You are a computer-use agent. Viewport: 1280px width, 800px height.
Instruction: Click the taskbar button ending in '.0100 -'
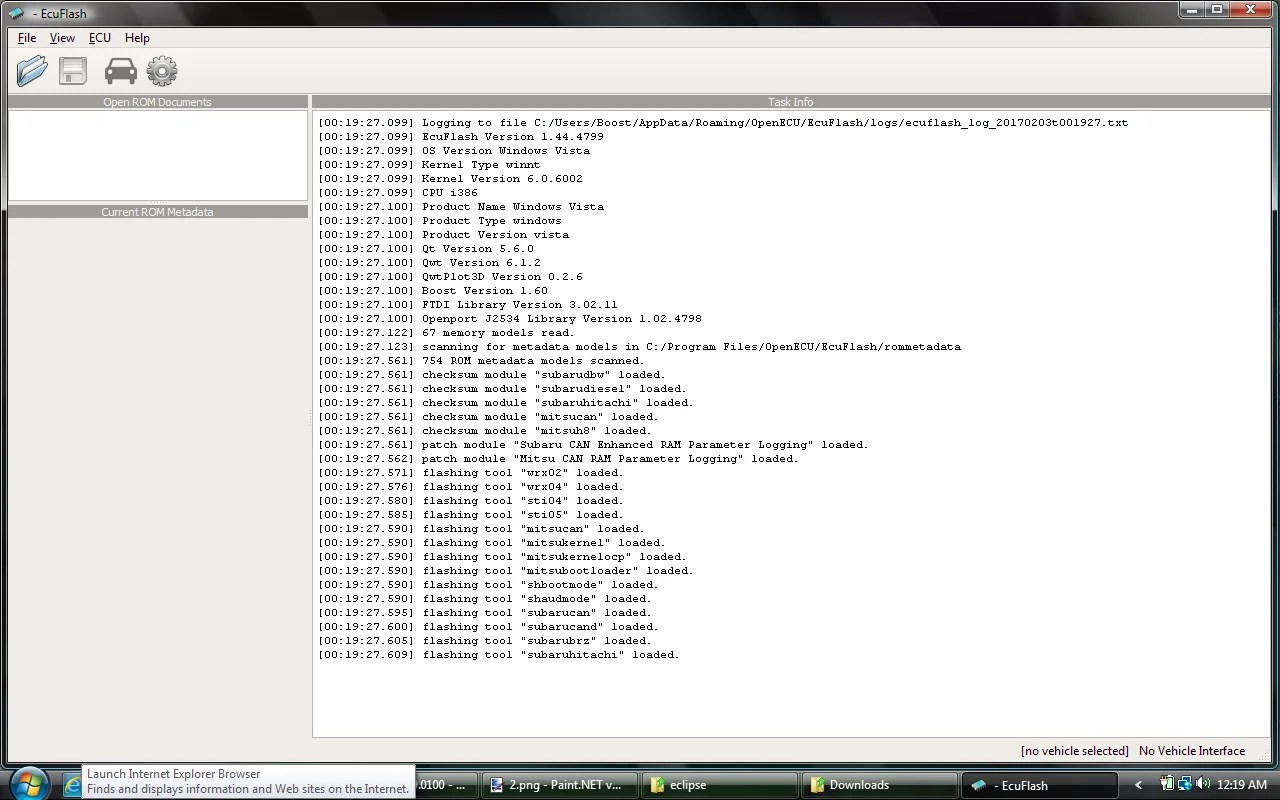[x=446, y=785]
